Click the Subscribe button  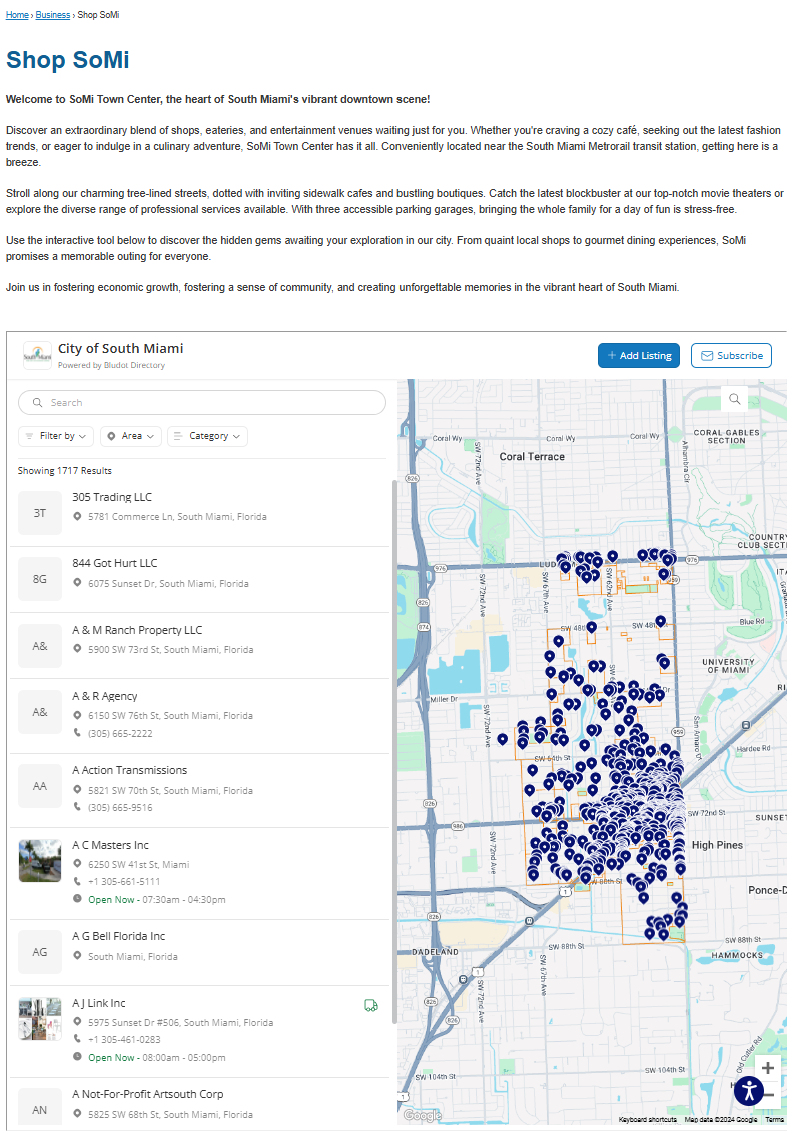coord(731,355)
